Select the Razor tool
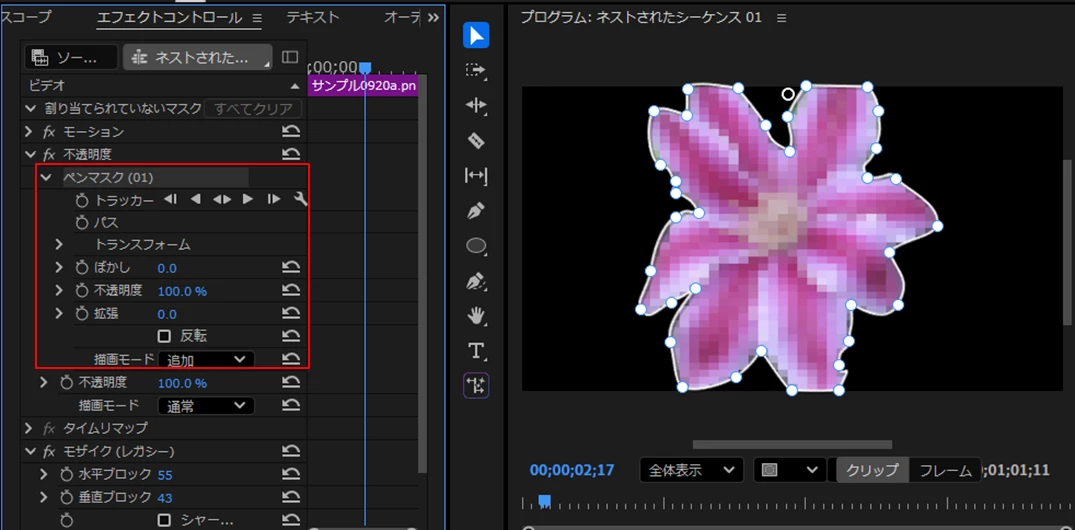This screenshot has height=530, width=1075. [x=476, y=141]
